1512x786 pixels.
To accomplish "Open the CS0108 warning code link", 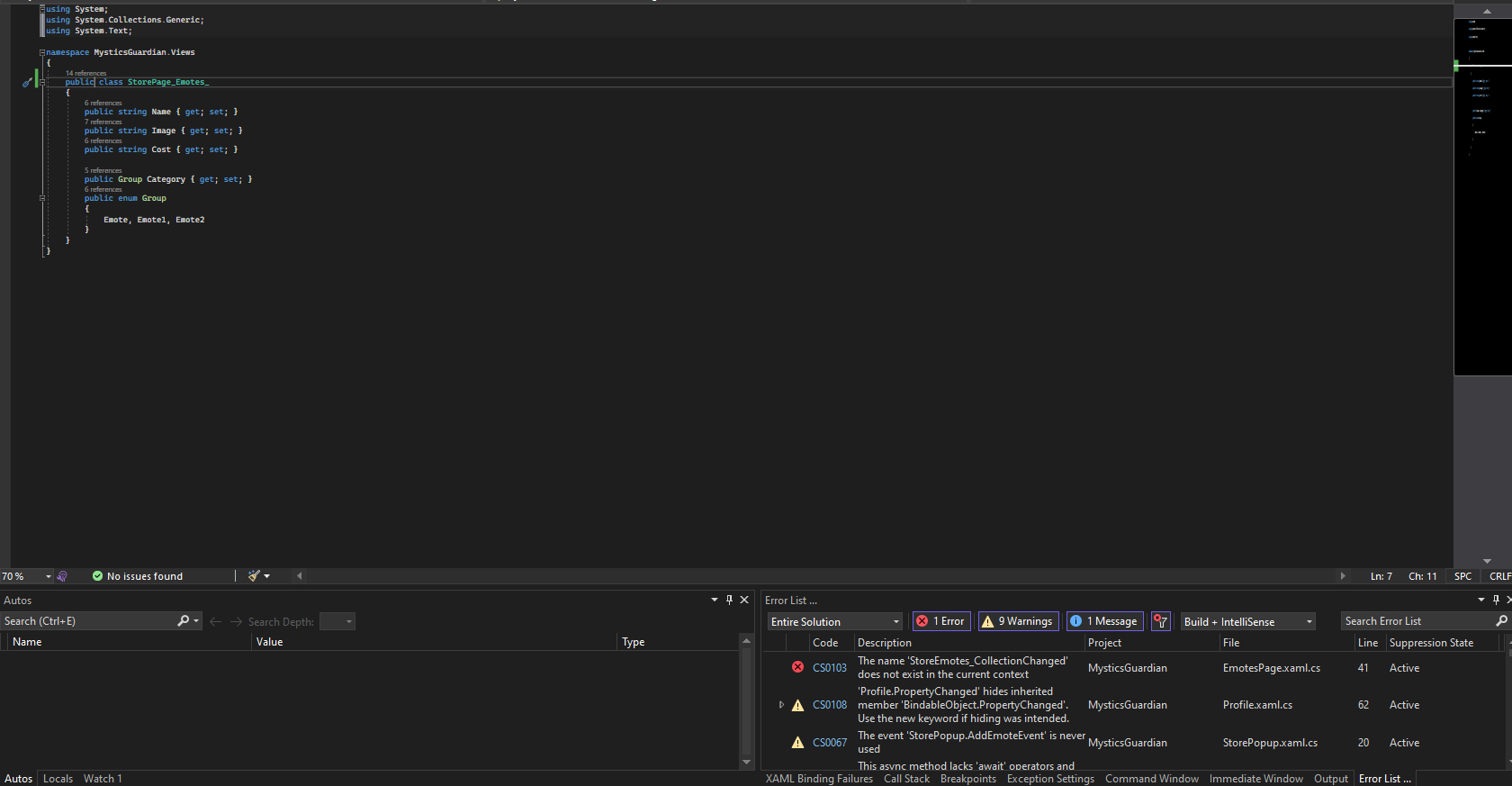I will point(830,705).
